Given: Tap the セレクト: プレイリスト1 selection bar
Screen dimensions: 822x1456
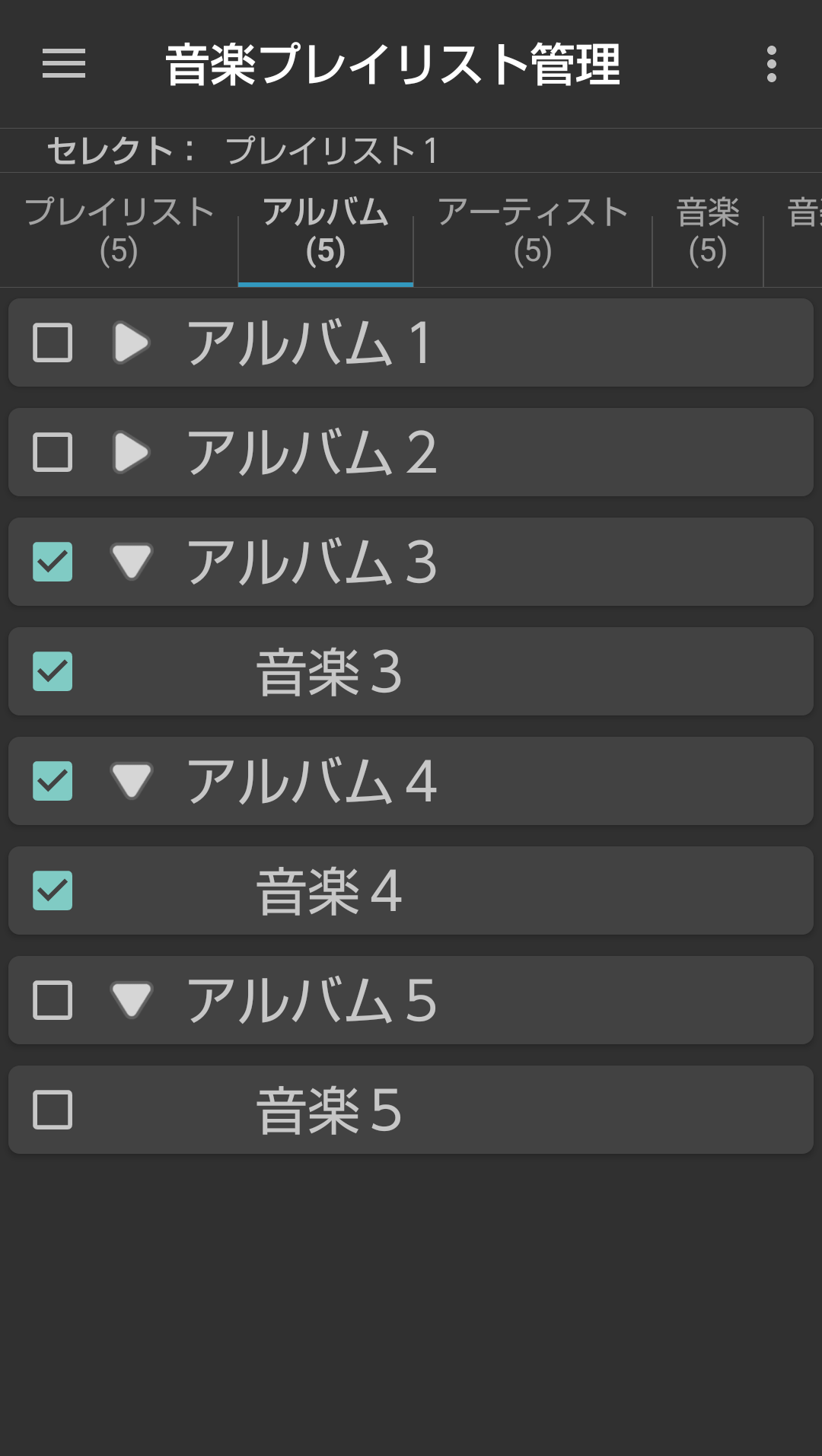Looking at the screenshot, I should click(244, 151).
